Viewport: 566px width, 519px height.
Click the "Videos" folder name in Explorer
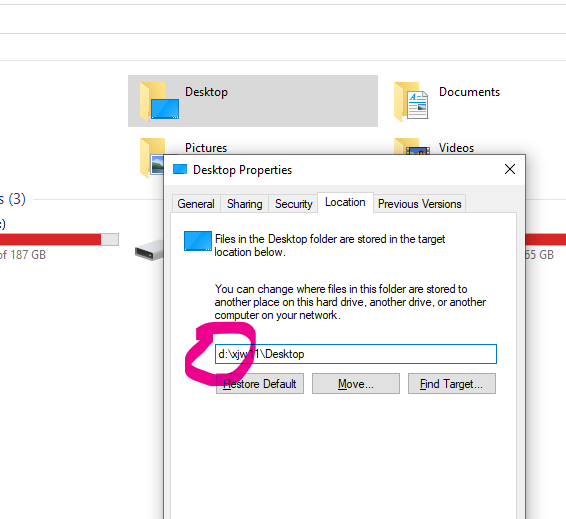tap(456, 148)
